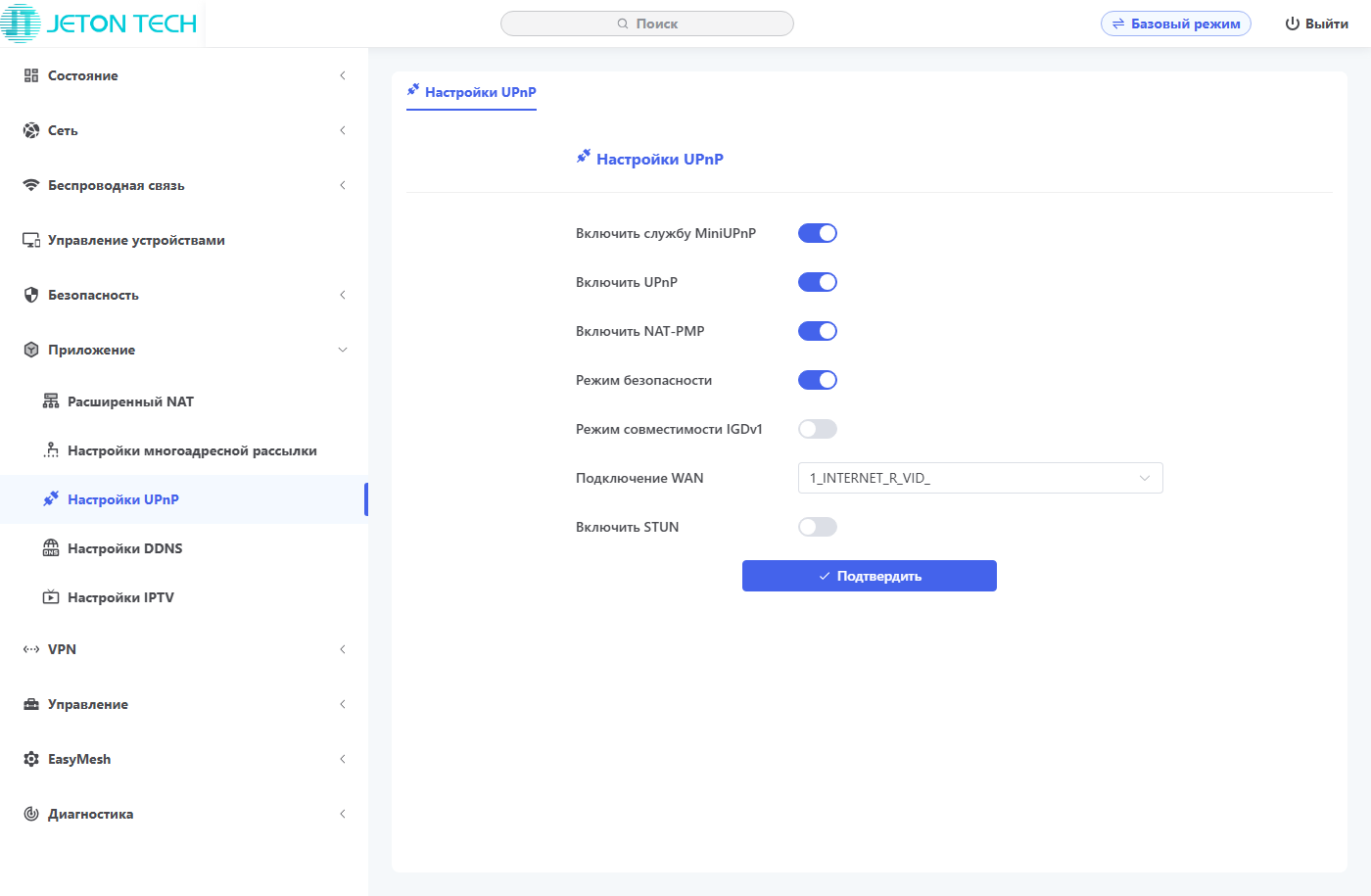
Task: Enable the IGDv1 compatibility mode (Режим совместимости IGDv1) toggle
Action: (x=818, y=429)
